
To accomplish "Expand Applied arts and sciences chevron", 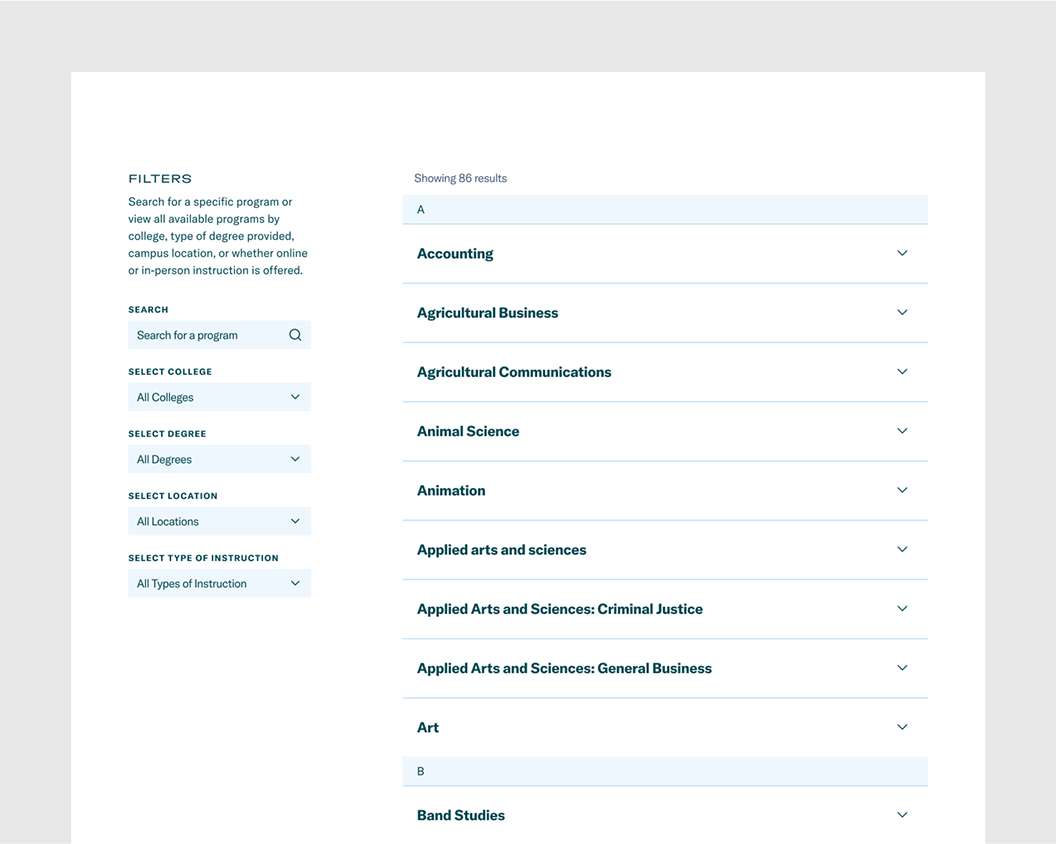I will click(902, 550).
